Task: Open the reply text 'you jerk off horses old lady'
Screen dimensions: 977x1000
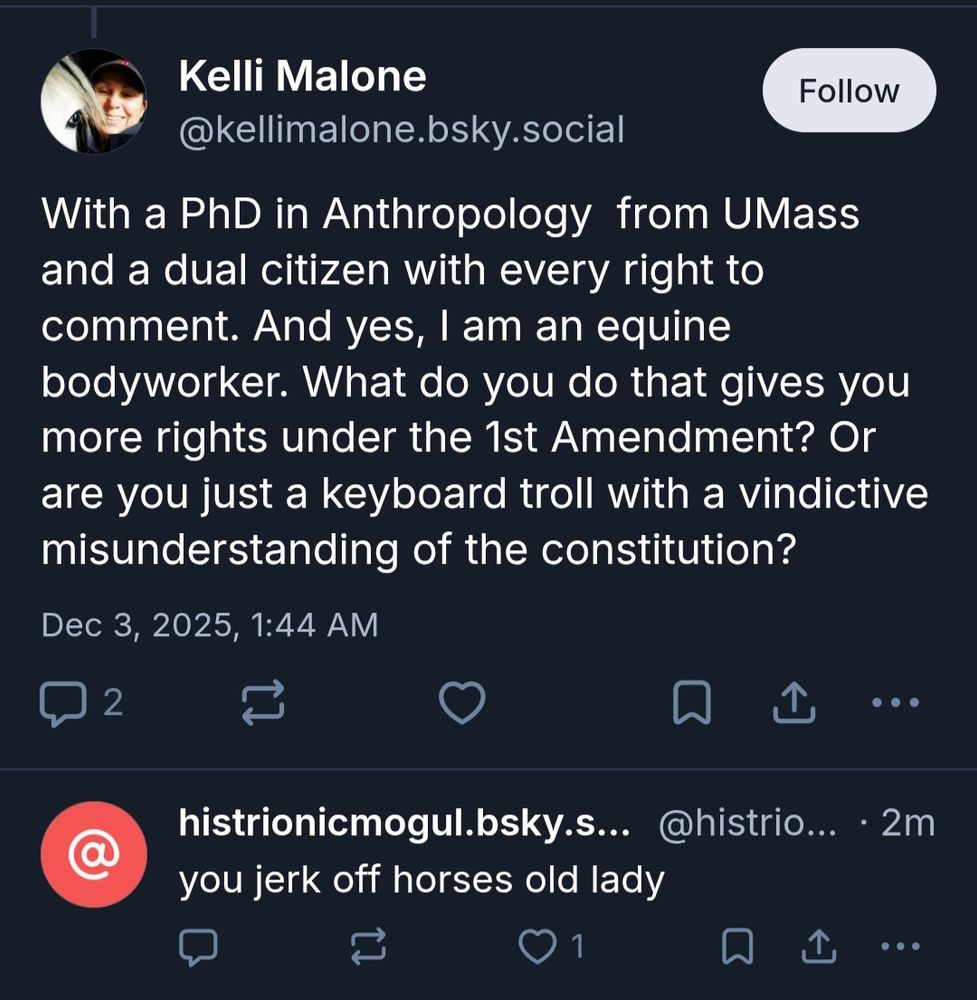Action: click(x=421, y=881)
